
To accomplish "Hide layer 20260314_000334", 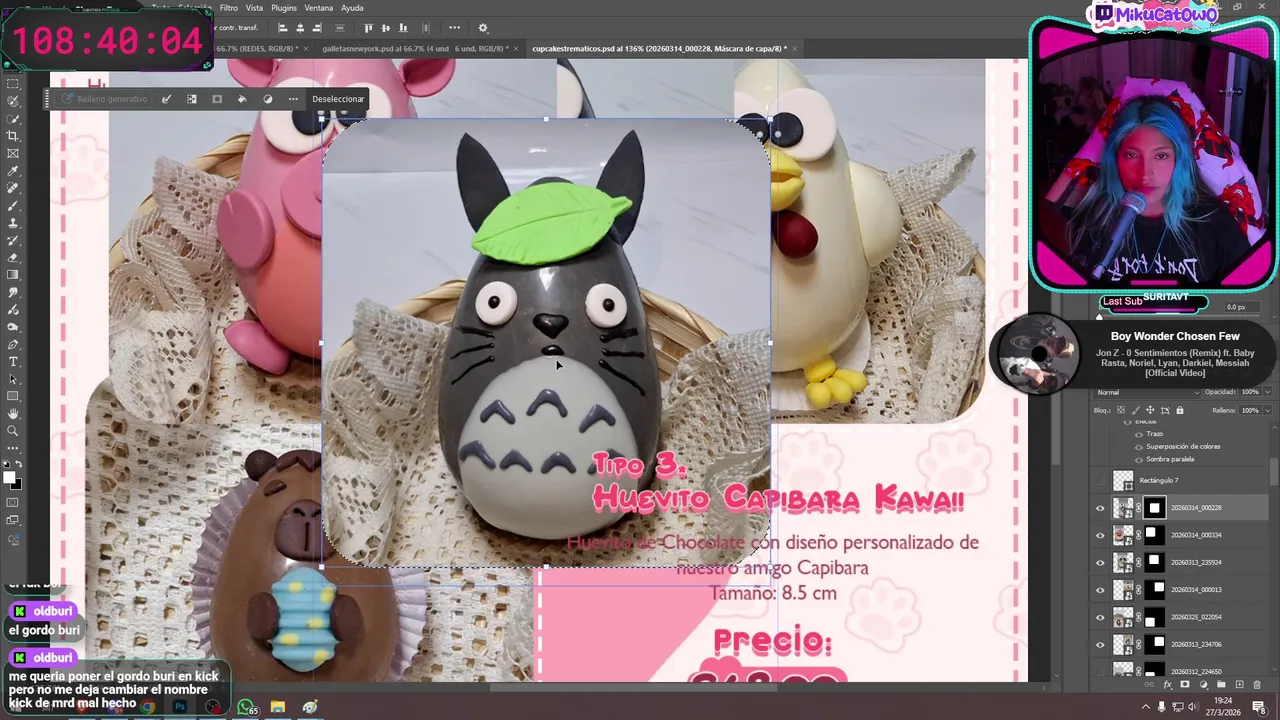I will pyautogui.click(x=1101, y=535).
